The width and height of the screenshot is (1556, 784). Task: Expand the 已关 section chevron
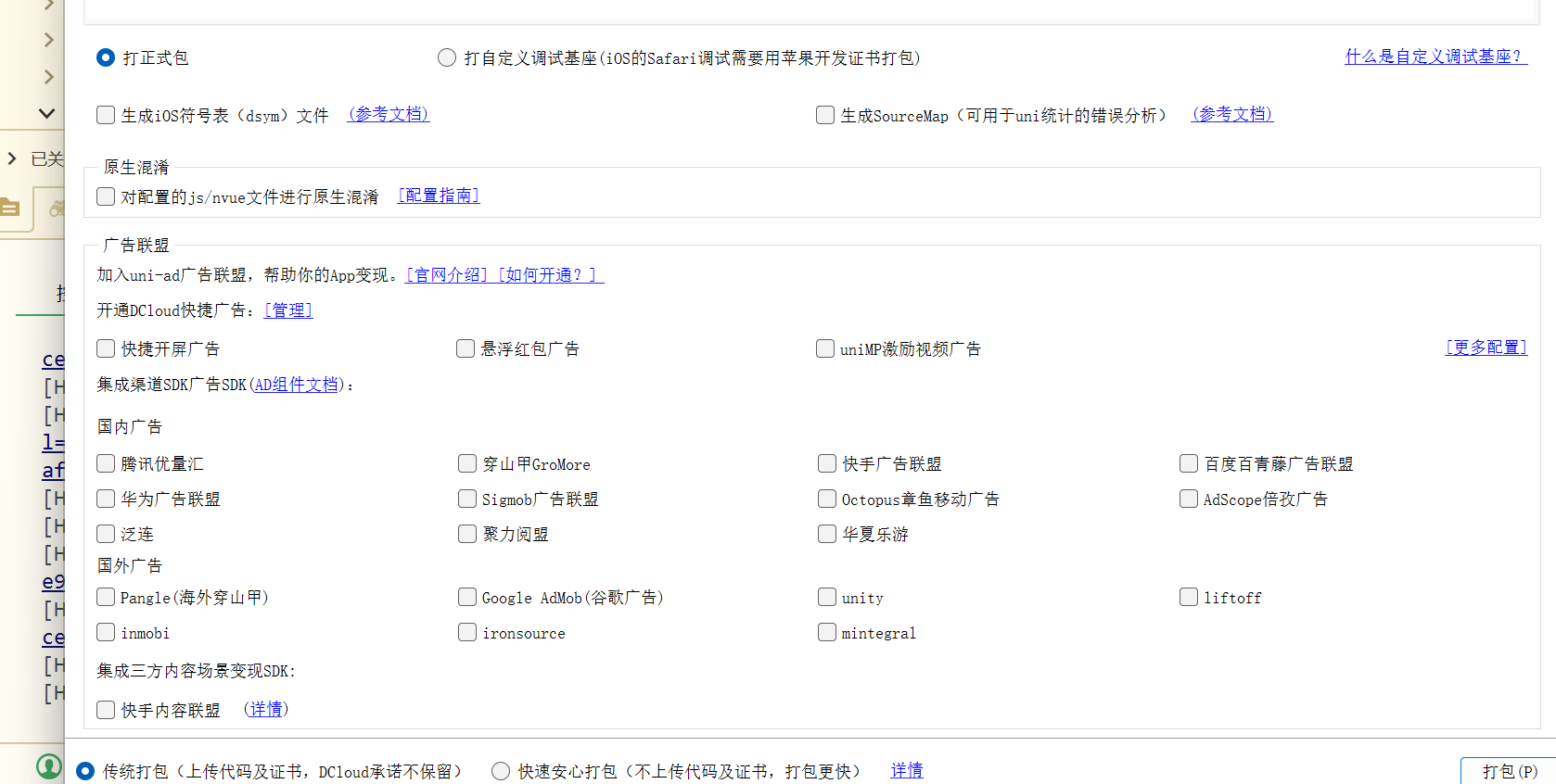click(x=12, y=159)
